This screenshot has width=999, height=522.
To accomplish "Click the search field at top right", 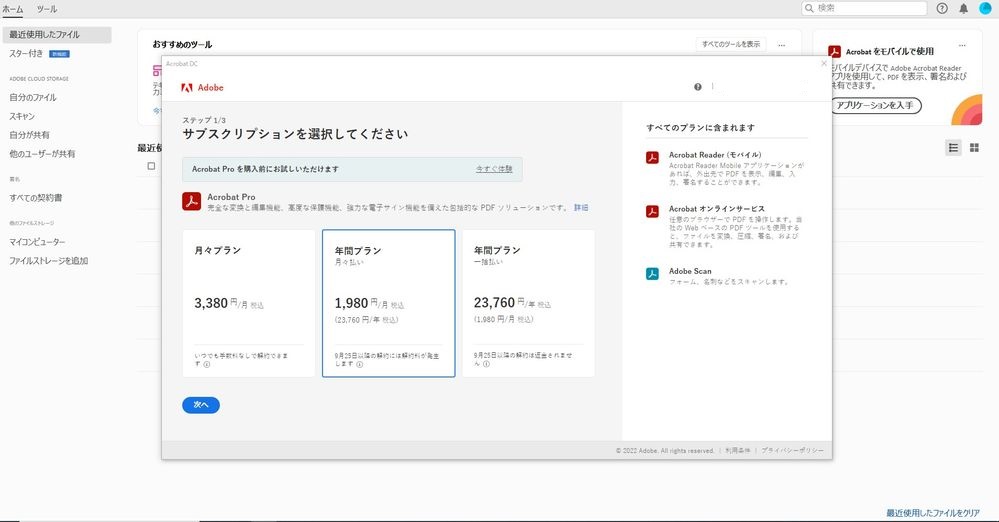I will tap(864, 8).
